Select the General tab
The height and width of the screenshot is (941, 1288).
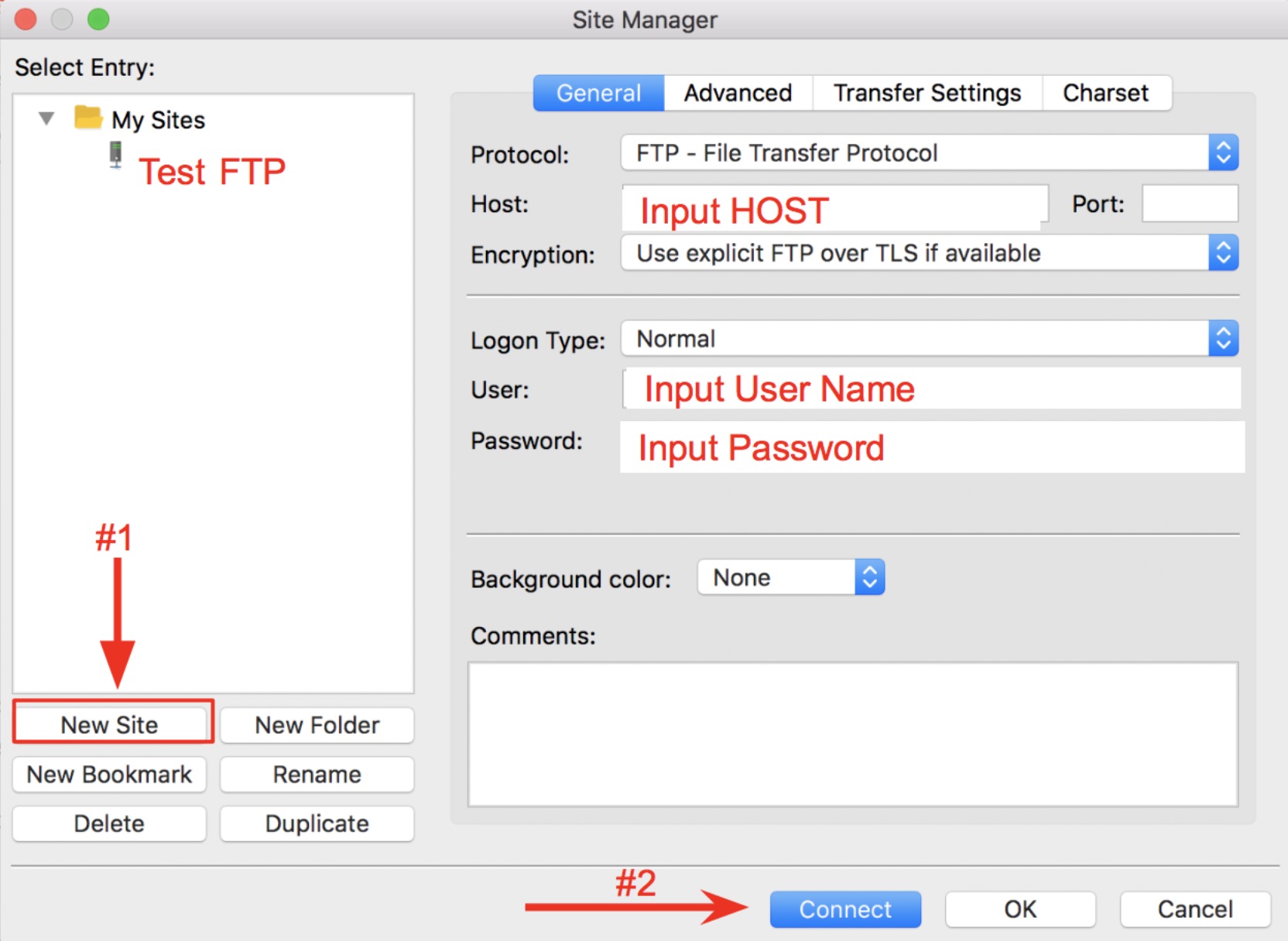pyautogui.click(x=598, y=93)
